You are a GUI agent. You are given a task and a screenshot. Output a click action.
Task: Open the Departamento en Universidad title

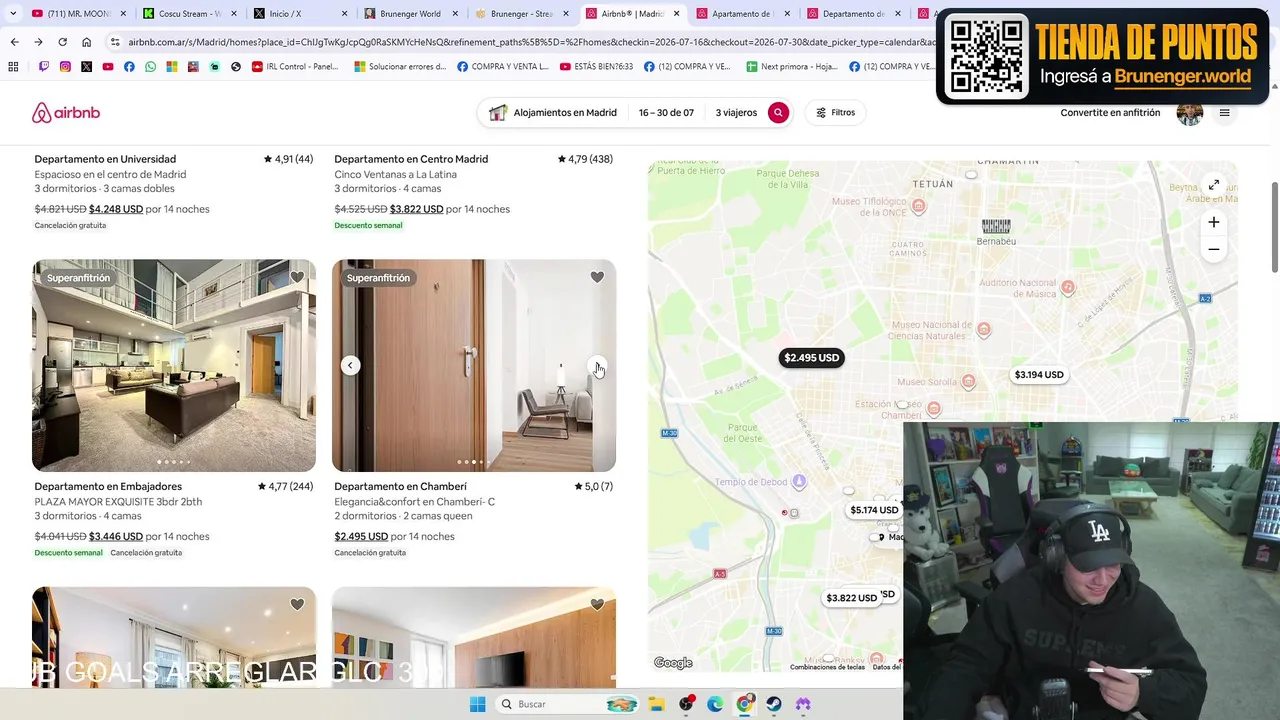[x=105, y=159]
